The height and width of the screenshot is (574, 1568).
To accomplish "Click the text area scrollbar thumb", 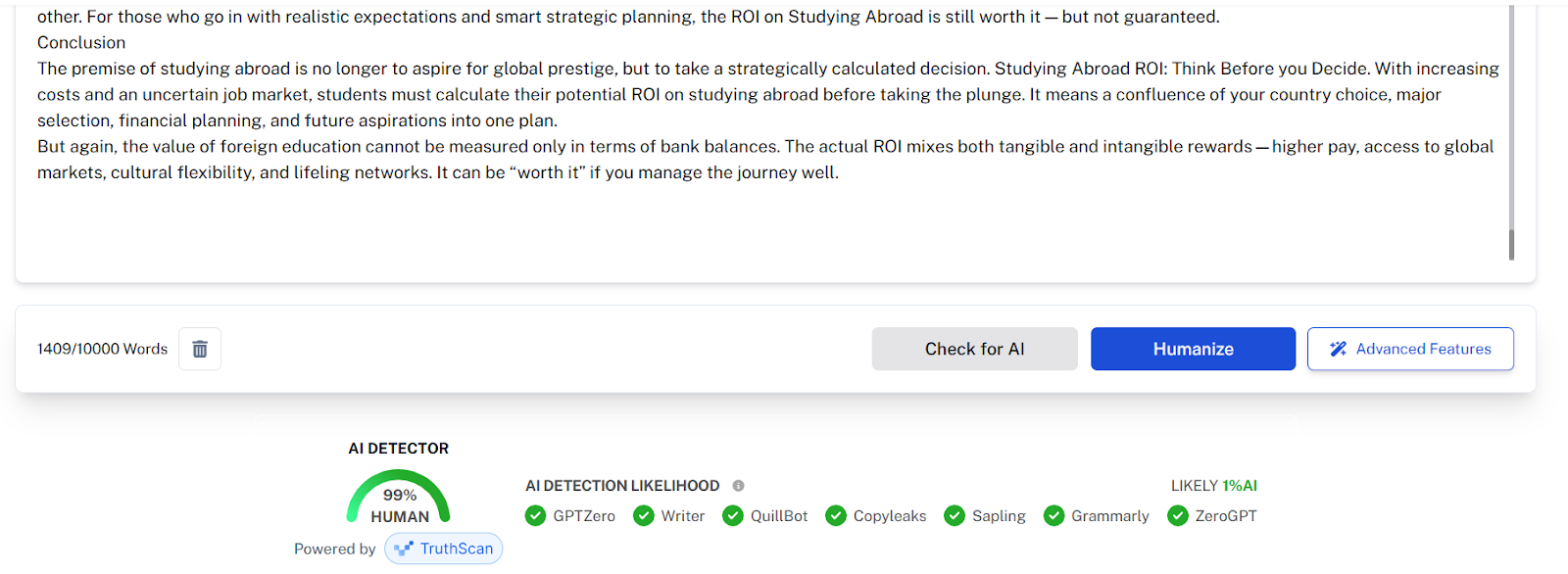I will [1512, 245].
